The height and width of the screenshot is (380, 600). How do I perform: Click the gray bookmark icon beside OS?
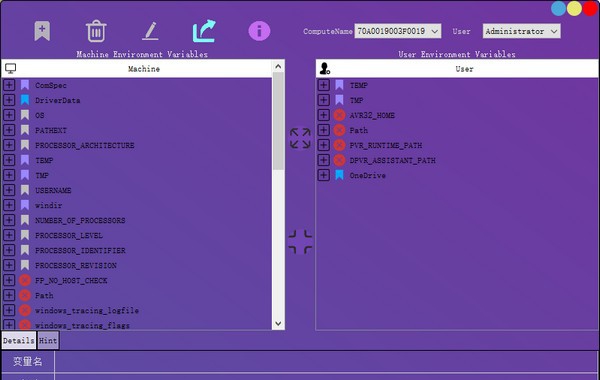25,115
